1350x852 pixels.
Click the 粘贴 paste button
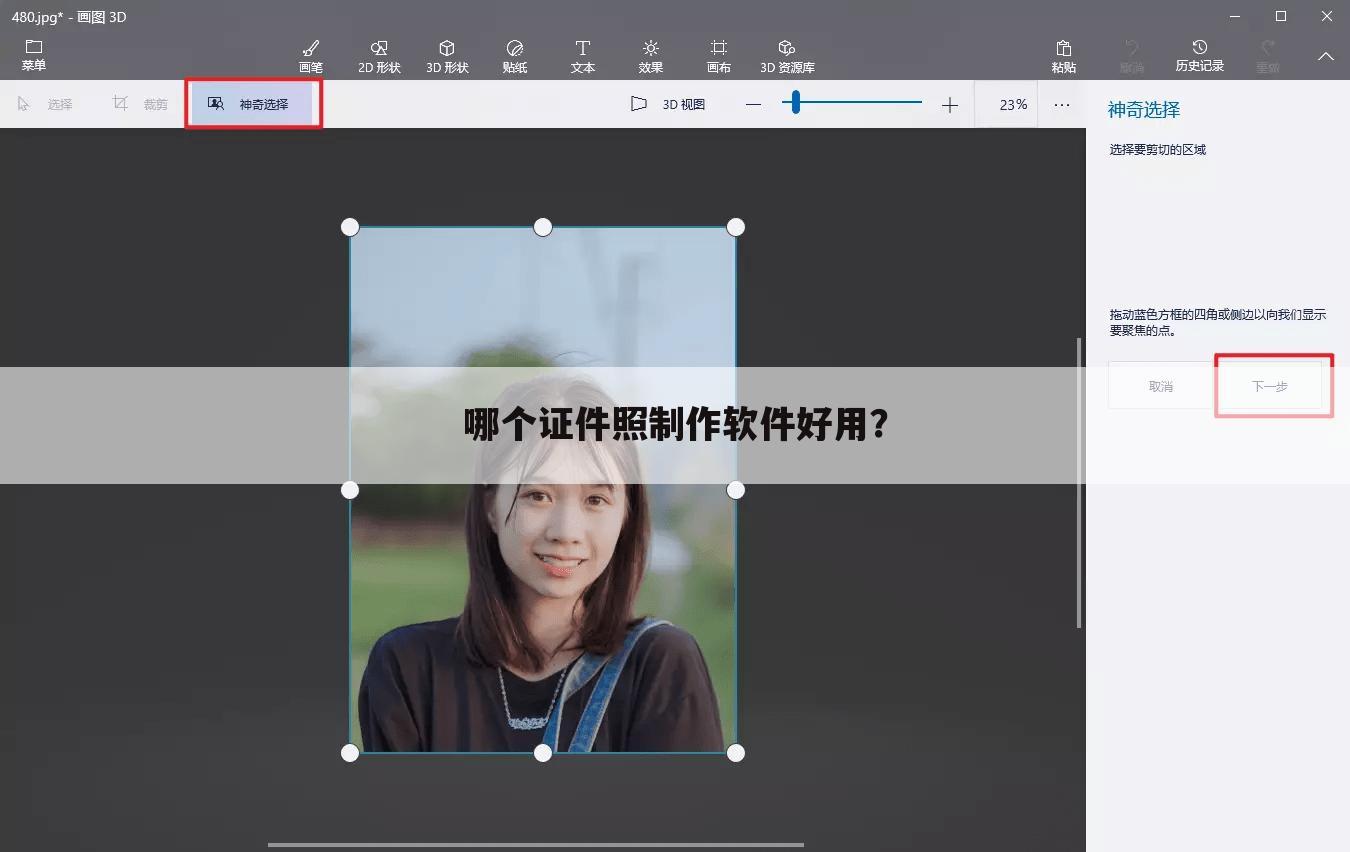1064,56
